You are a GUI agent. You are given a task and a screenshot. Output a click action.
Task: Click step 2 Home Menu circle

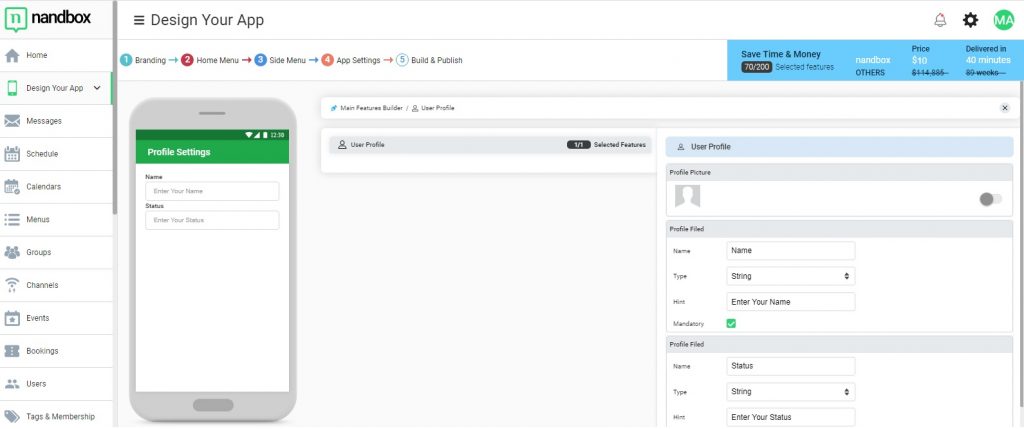[187, 60]
